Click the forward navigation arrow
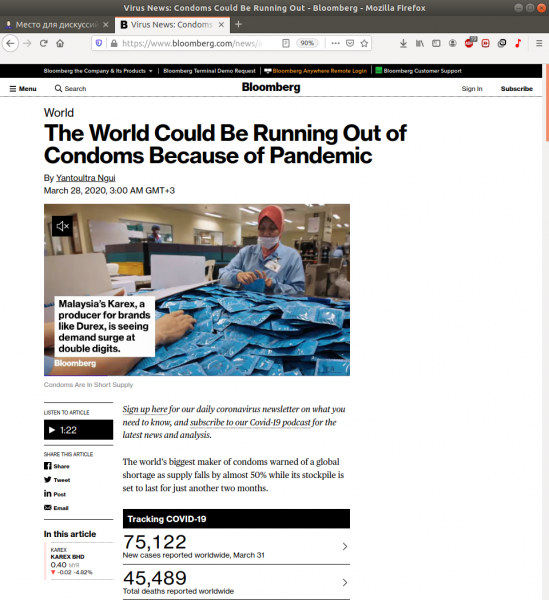The image size is (549, 600). click(x=27, y=43)
